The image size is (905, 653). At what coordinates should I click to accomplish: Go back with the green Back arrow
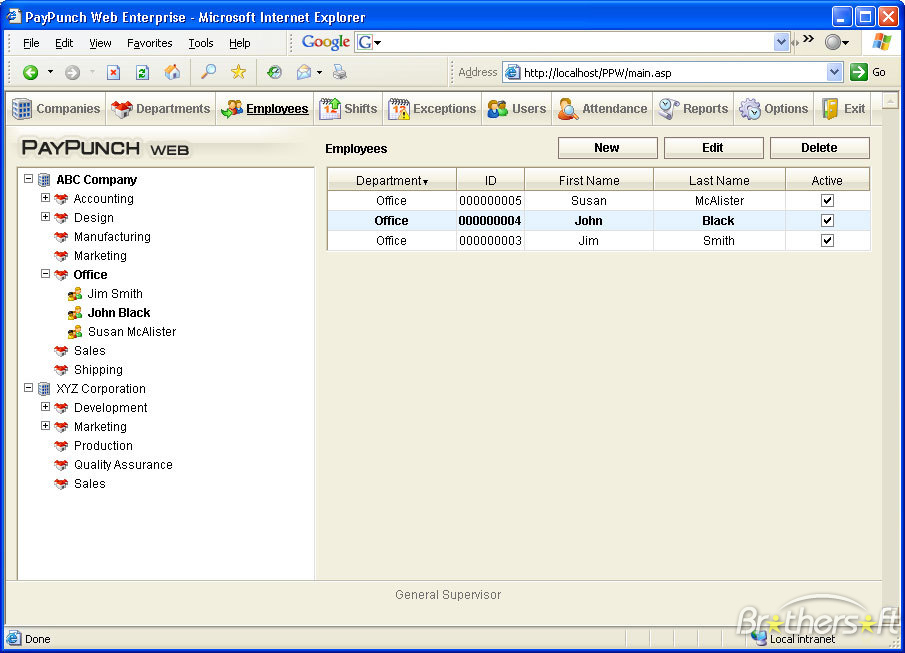click(x=31, y=72)
